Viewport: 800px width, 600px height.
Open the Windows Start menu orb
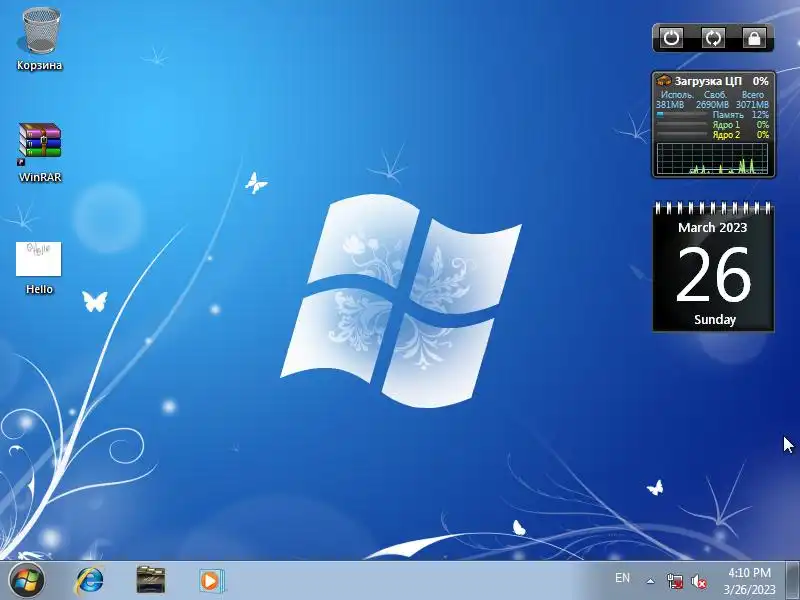[27, 581]
